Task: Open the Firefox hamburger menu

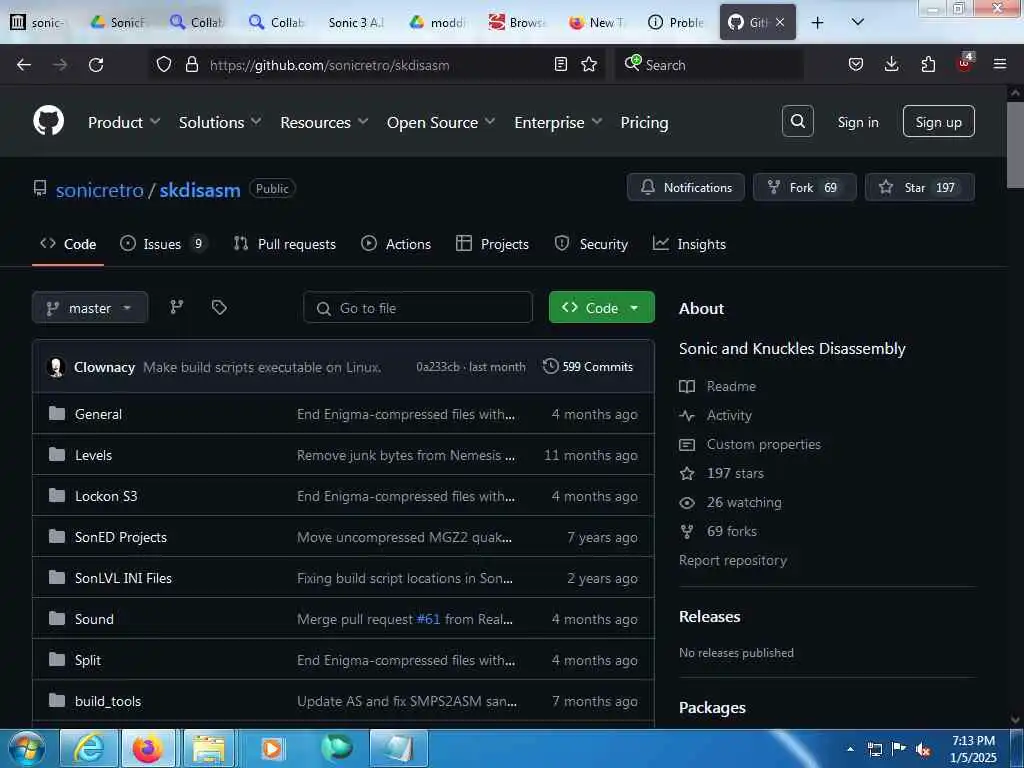Action: coord(1000,64)
